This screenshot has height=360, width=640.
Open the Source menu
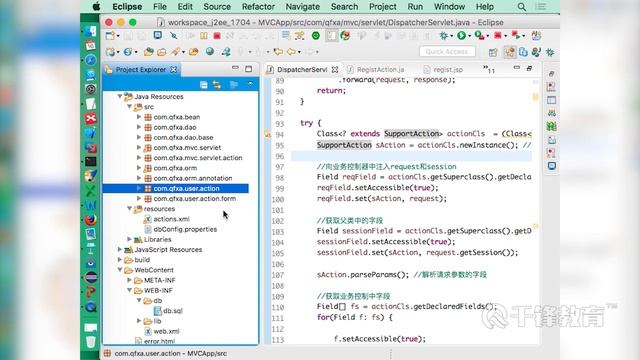click(x=217, y=7)
